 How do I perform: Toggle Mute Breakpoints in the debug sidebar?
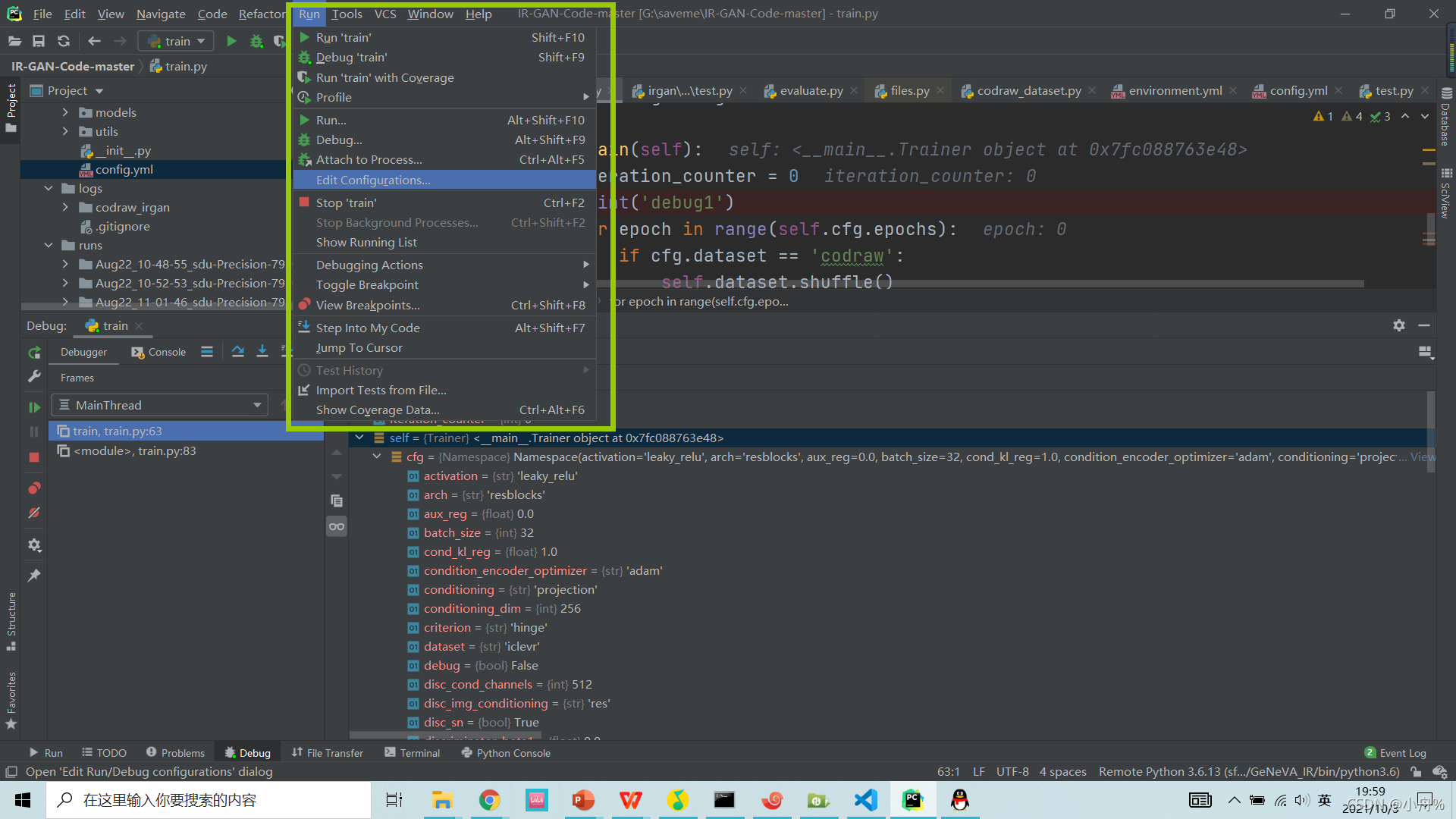pos(34,513)
